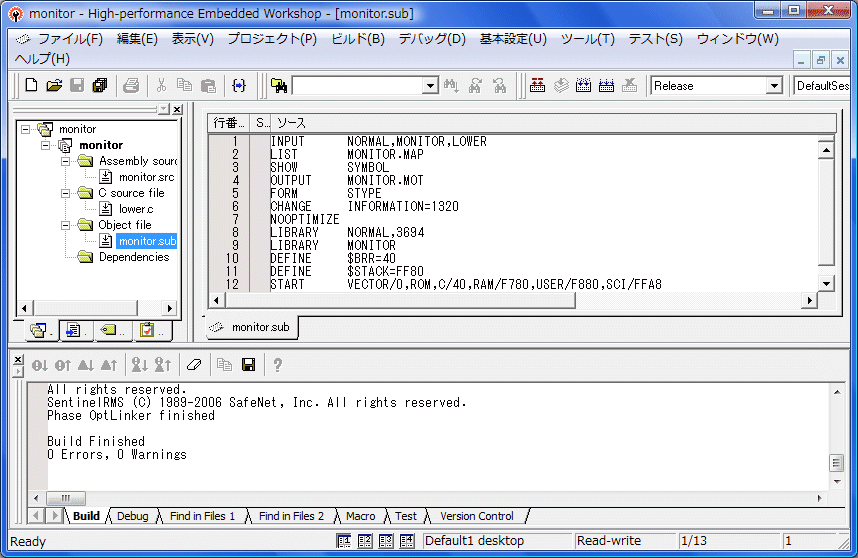
Task: Switch to desktop layout 4 icon
Action: tap(407, 541)
